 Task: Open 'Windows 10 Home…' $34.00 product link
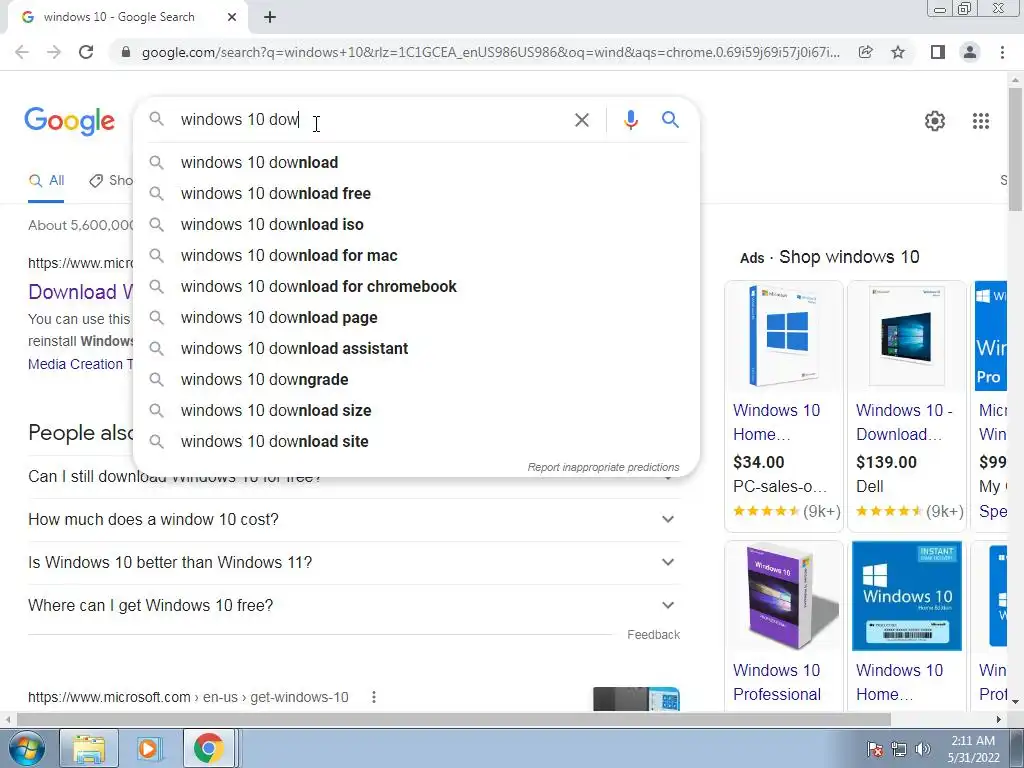coord(776,423)
